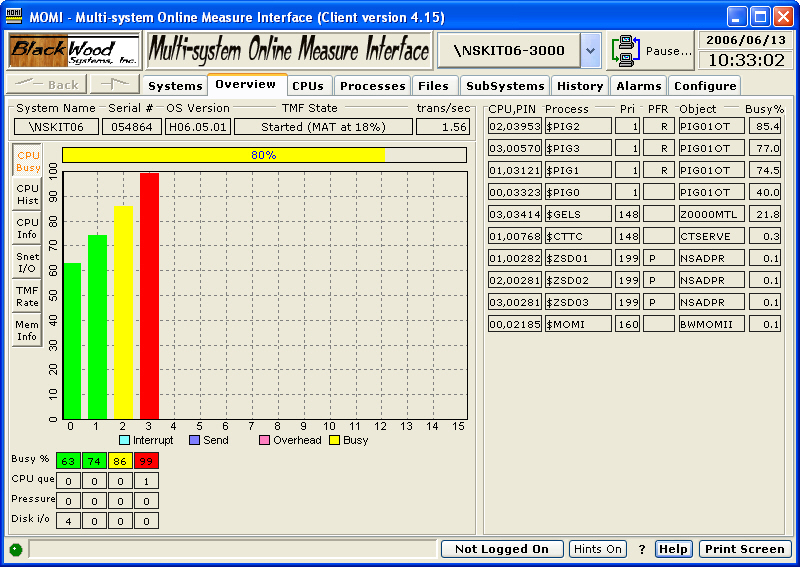Click the question mark hint icon

(x=641, y=549)
